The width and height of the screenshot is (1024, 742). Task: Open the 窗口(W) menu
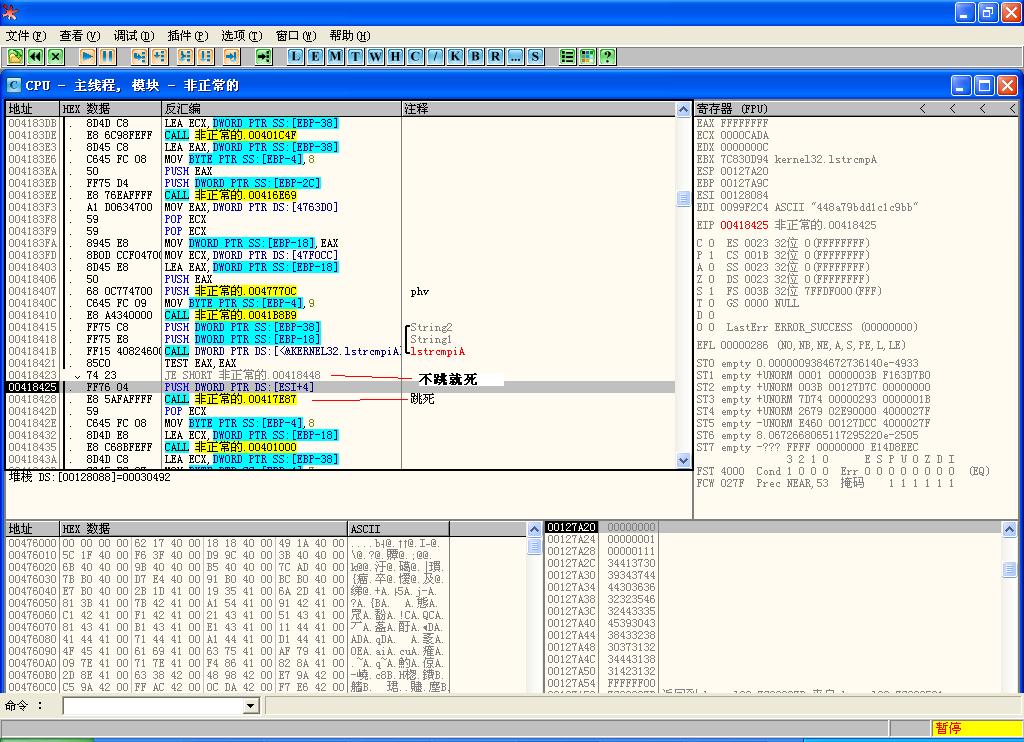[x=296, y=36]
